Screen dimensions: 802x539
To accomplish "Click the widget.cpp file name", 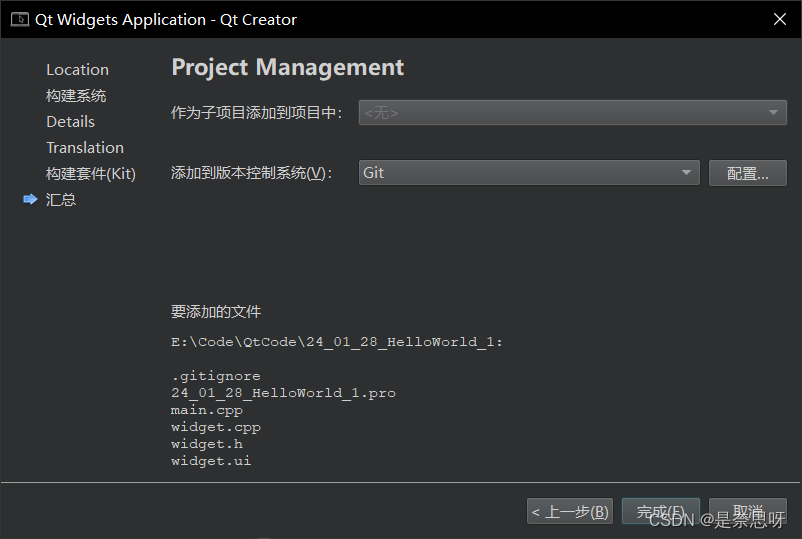I will (216, 427).
